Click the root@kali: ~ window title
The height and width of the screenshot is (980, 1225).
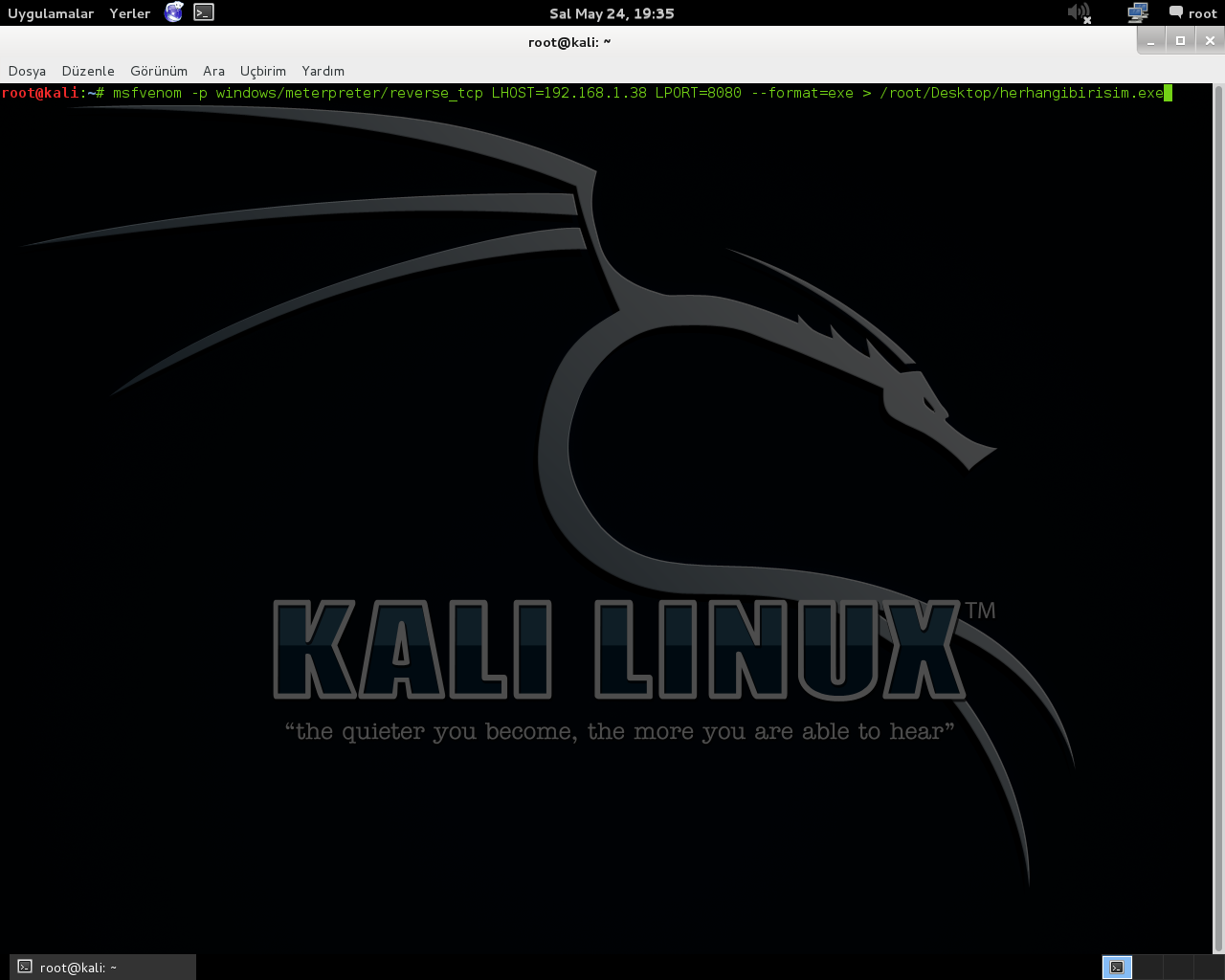click(x=569, y=42)
